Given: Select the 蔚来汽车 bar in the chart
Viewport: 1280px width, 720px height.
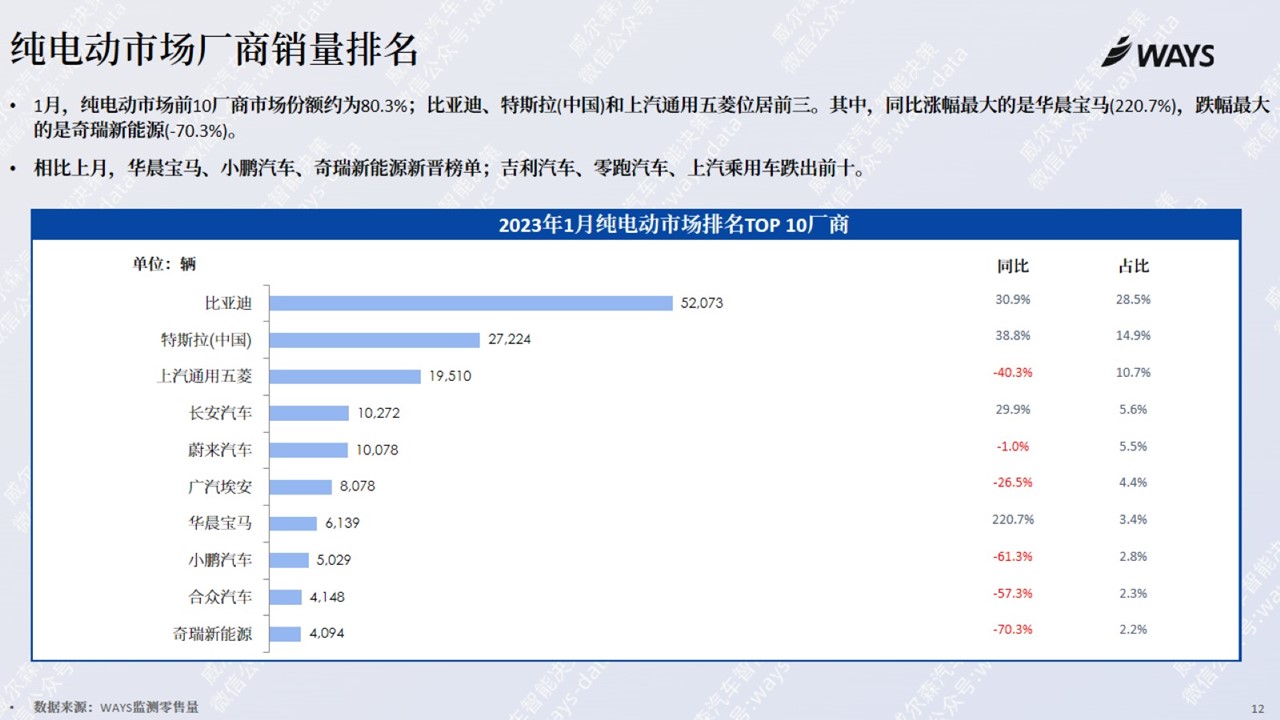Looking at the screenshot, I should pyautogui.click(x=309, y=450).
